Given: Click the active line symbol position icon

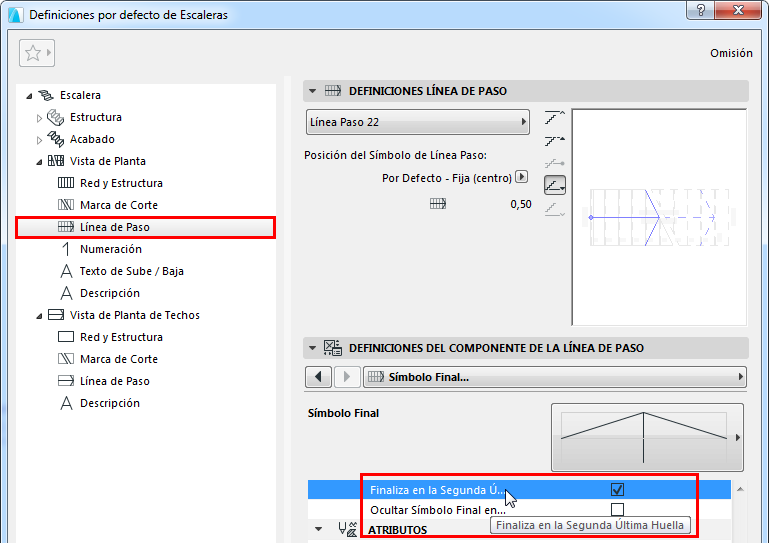Looking at the screenshot, I should [x=555, y=185].
